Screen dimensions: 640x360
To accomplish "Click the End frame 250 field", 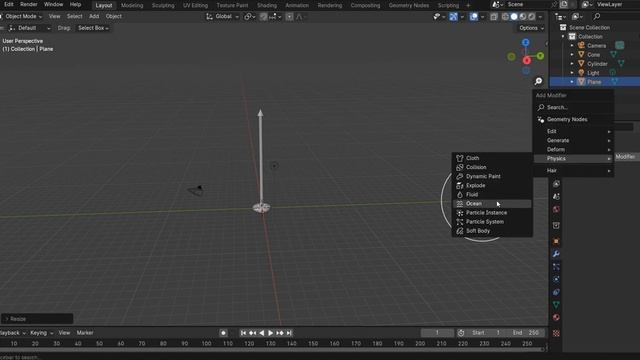I will coord(526,333).
